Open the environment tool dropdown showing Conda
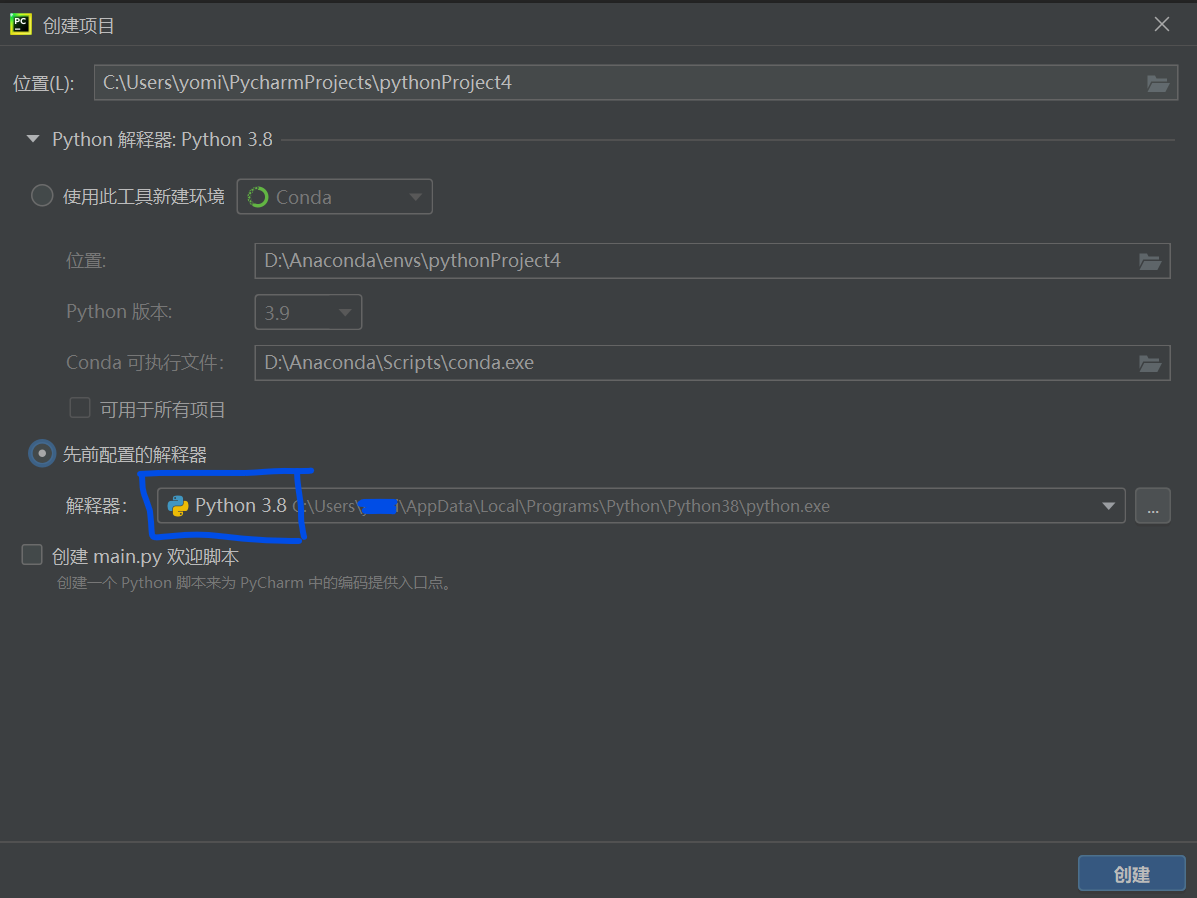This screenshot has width=1197, height=898. [x=416, y=196]
